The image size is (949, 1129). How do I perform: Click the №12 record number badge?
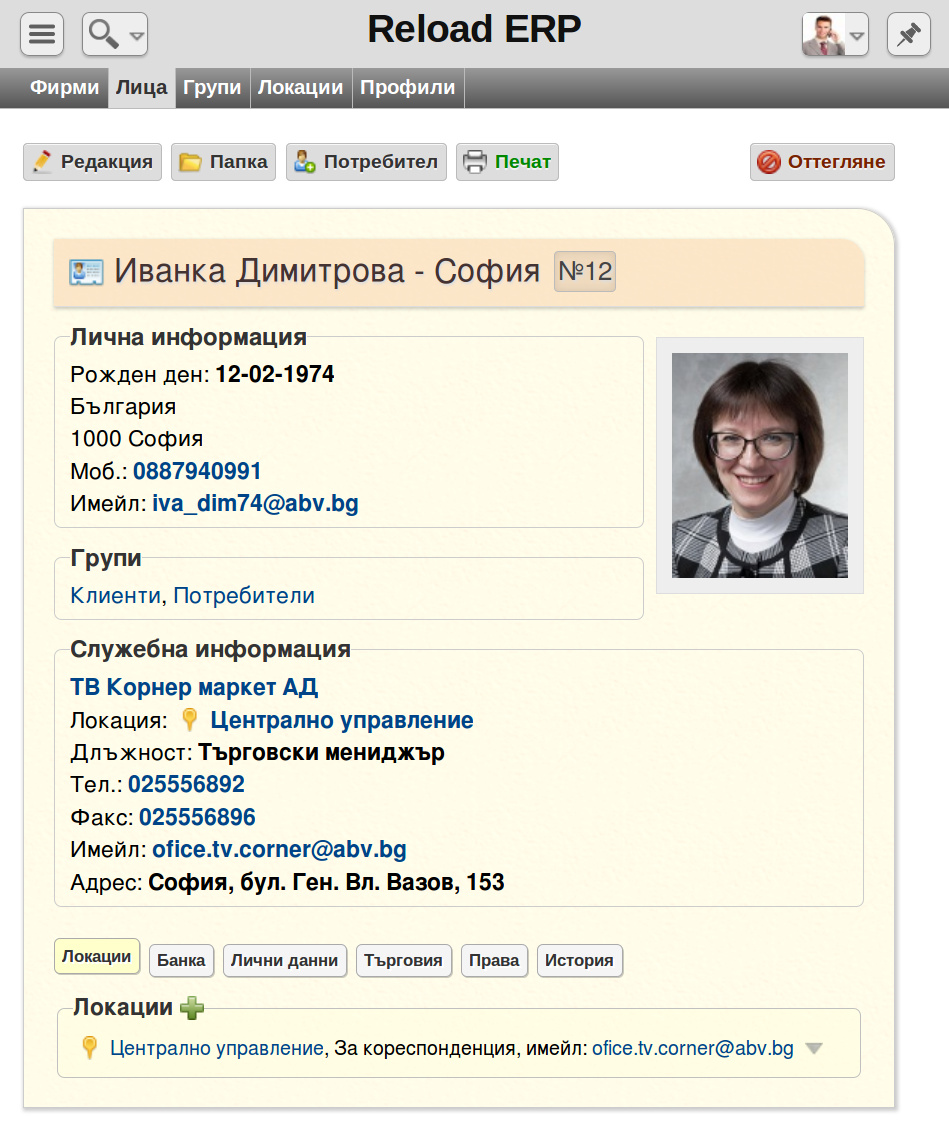tap(585, 271)
